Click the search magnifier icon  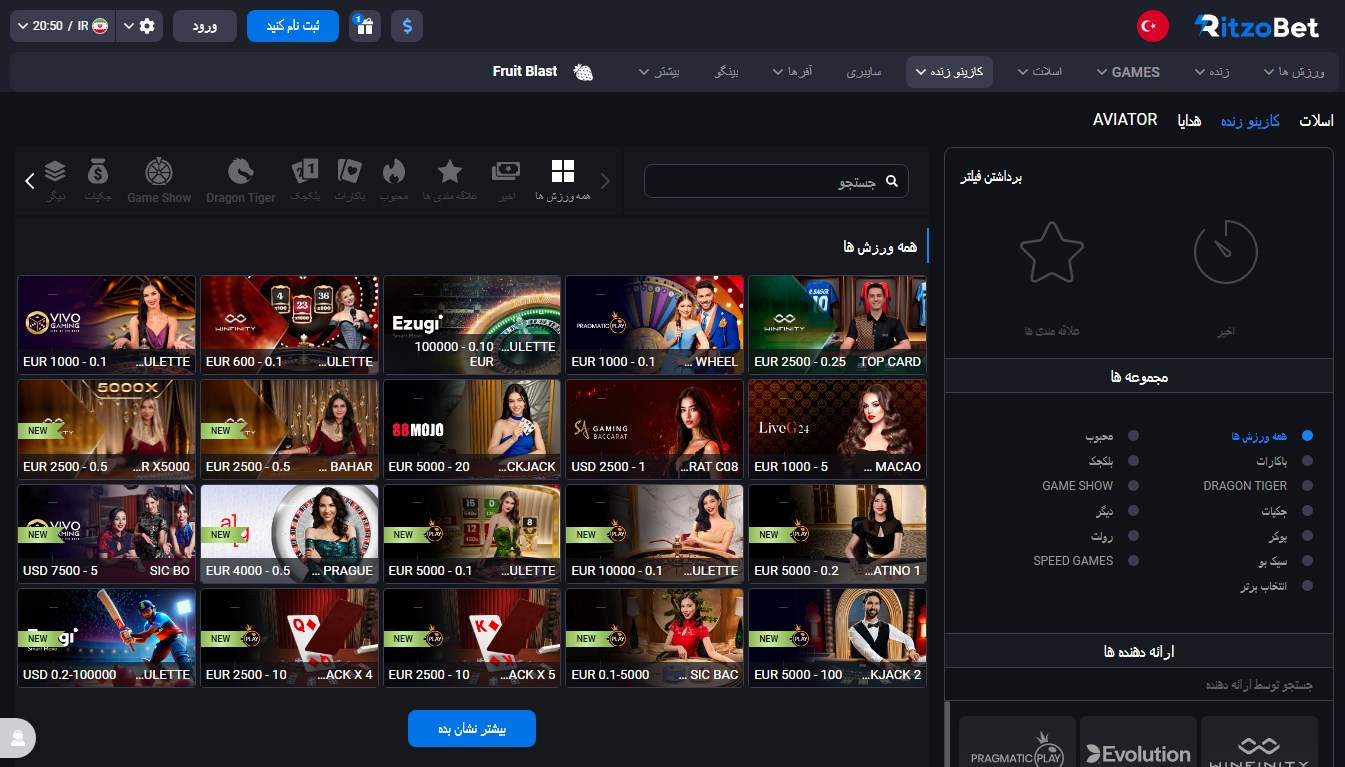892,181
